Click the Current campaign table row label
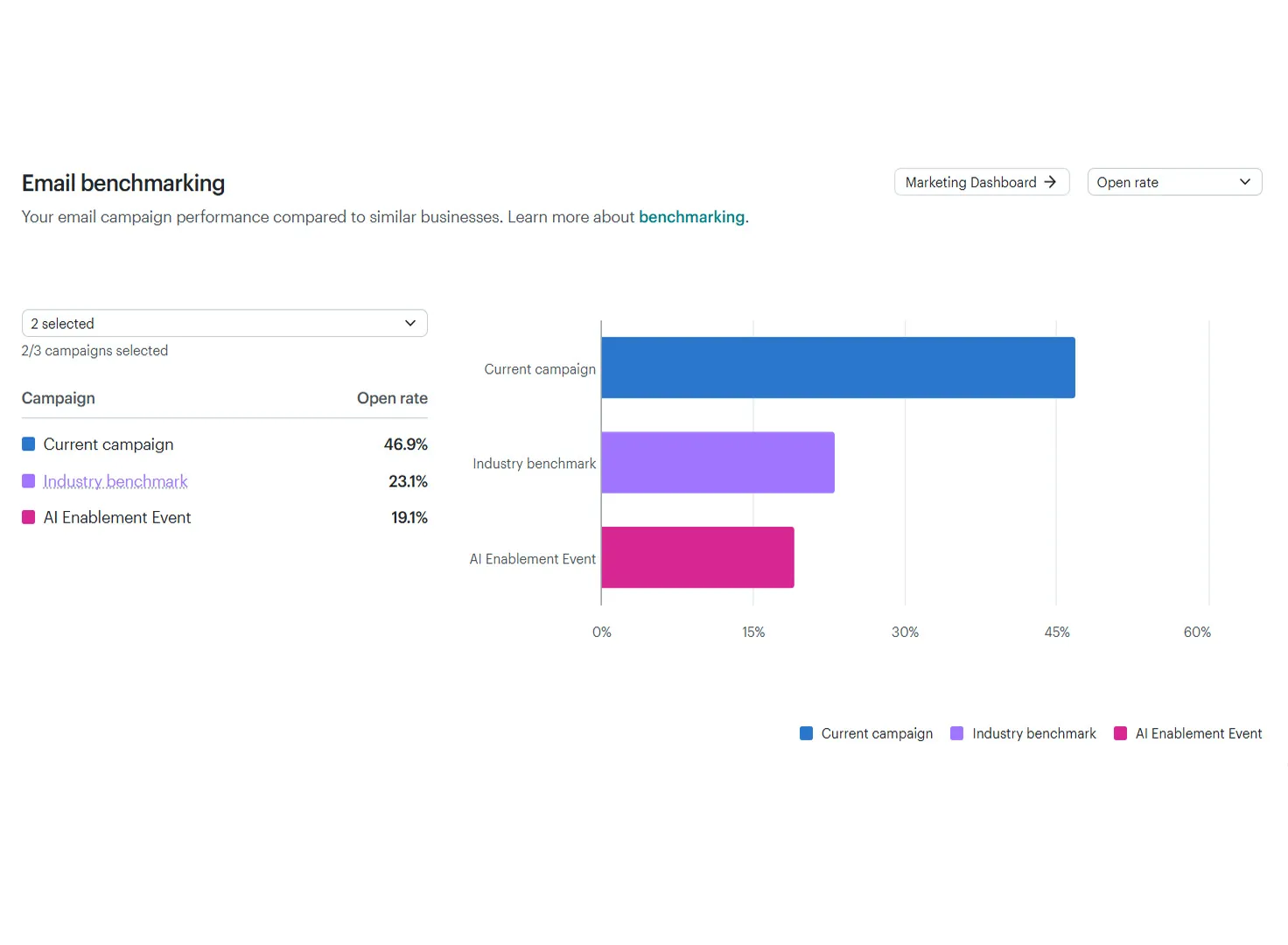The width and height of the screenshot is (1288, 945). click(108, 444)
